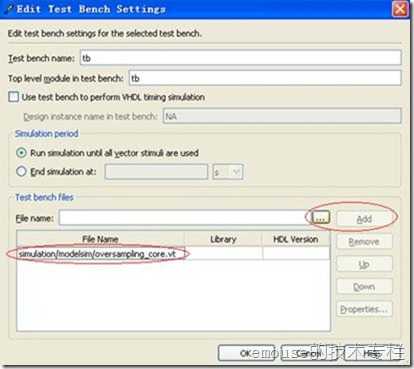Image resolution: width=414 pixels, height=369 pixels.
Task: Click the File name input field
Action: [x=184, y=218]
